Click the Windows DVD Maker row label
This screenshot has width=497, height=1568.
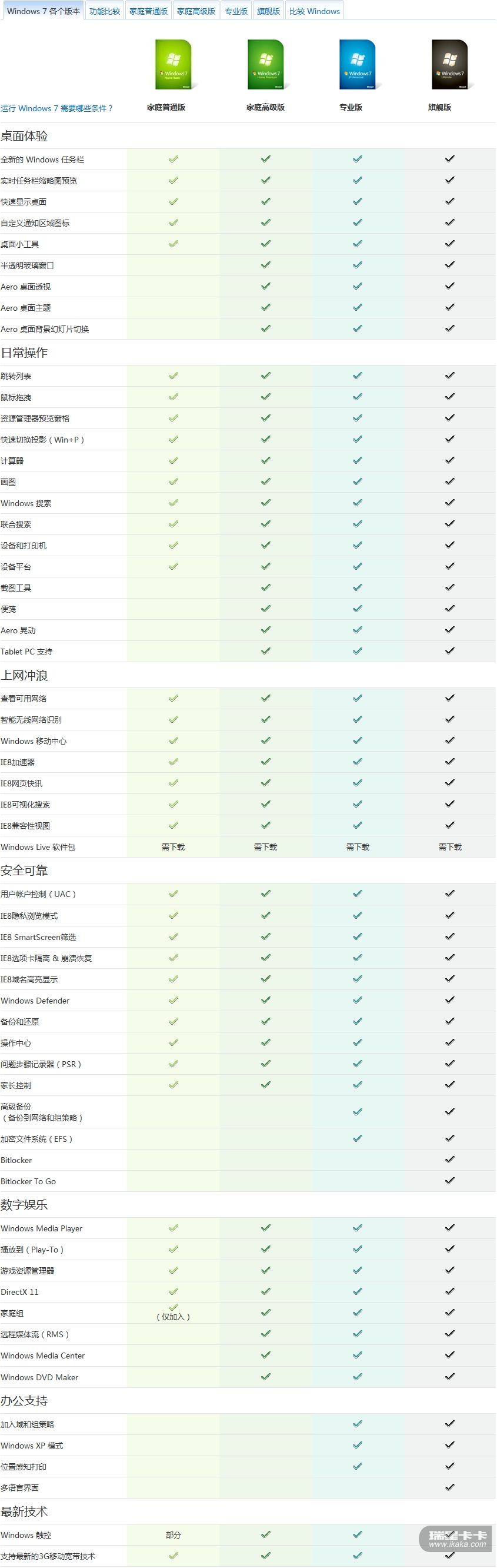click(x=39, y=1377)
